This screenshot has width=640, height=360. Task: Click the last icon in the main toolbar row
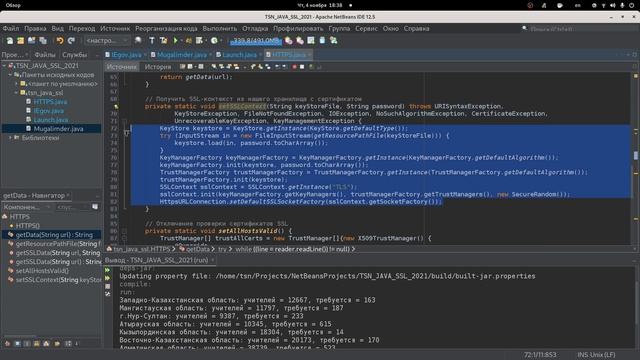(x=333, y=40)
